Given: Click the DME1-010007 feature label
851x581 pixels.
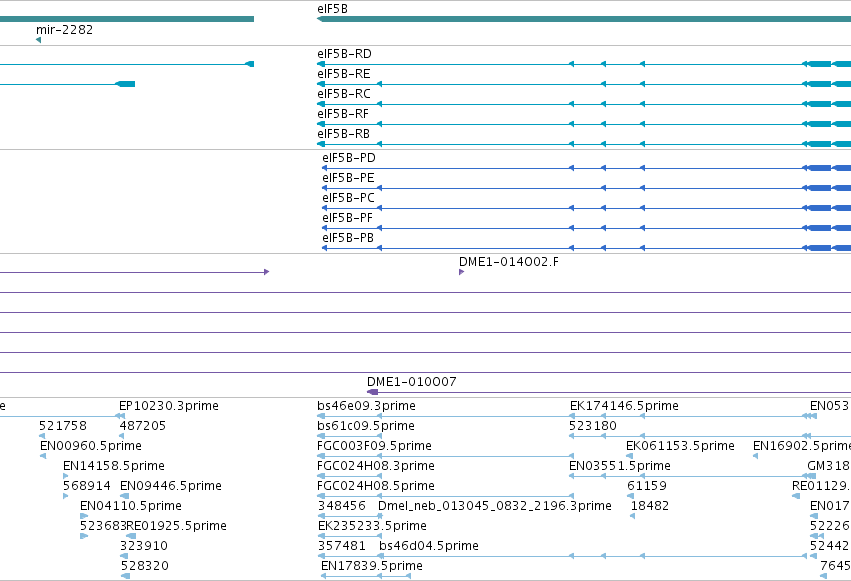Looking at the screenshot, I should [x=411, y=382].
